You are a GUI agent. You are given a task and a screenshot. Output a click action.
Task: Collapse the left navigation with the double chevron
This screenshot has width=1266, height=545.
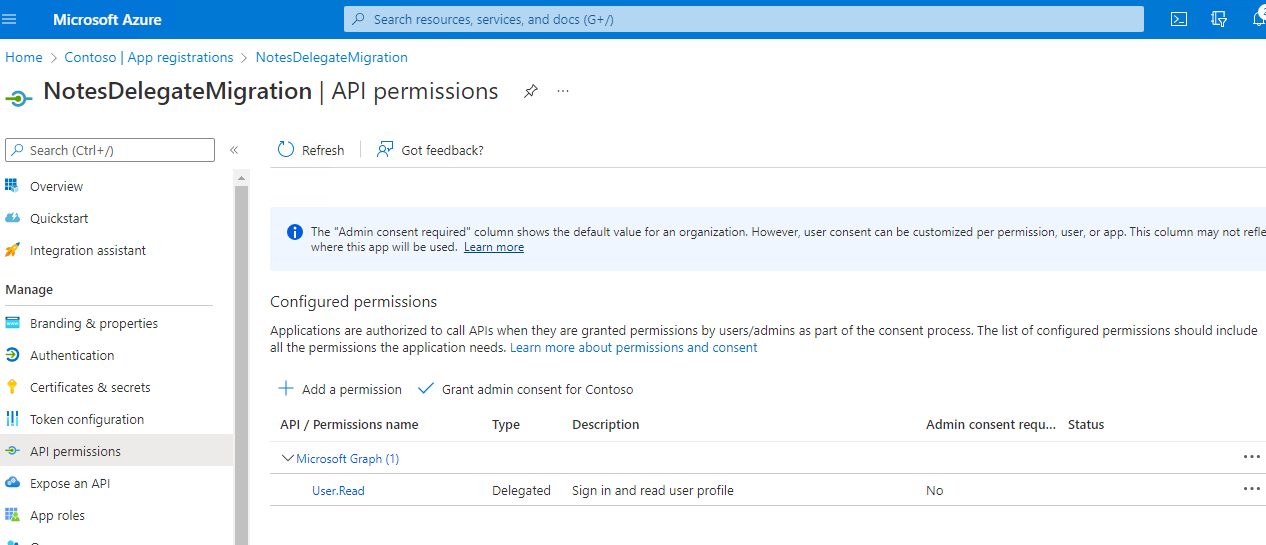coord(234,150)
